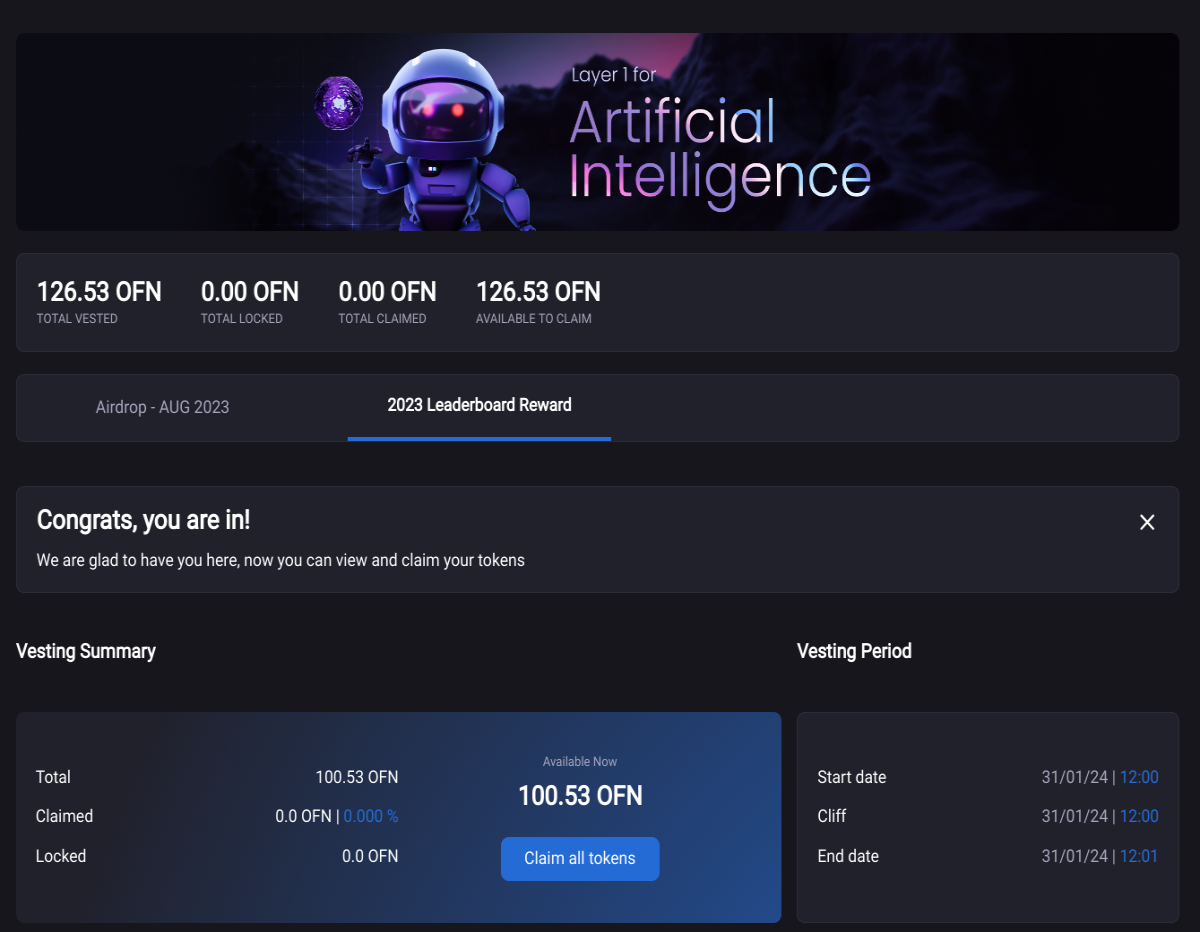Click the Locked label in Vesting Summary
1200x932 pixels.
coord(61,856)
